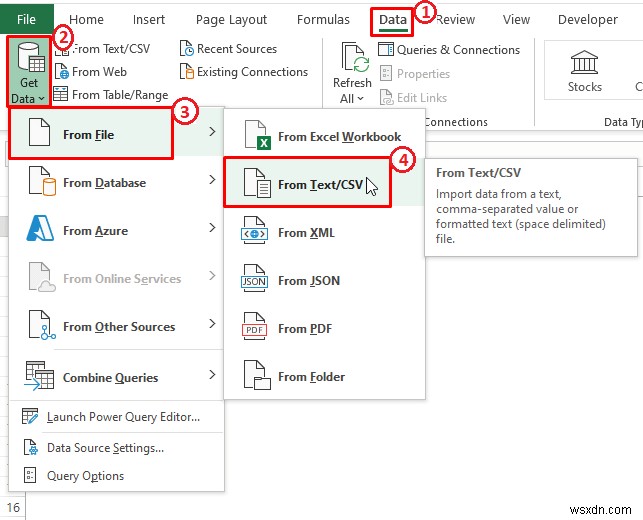Click From Web ribbon label

[x=99, y=72]
